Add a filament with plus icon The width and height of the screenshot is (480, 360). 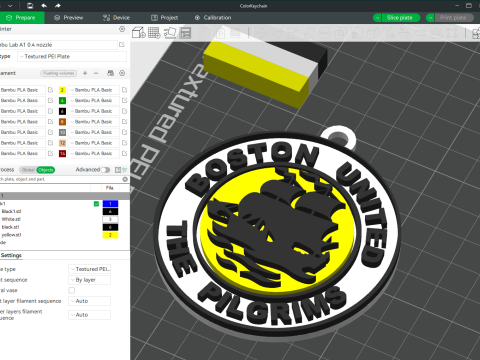[85, 73]
